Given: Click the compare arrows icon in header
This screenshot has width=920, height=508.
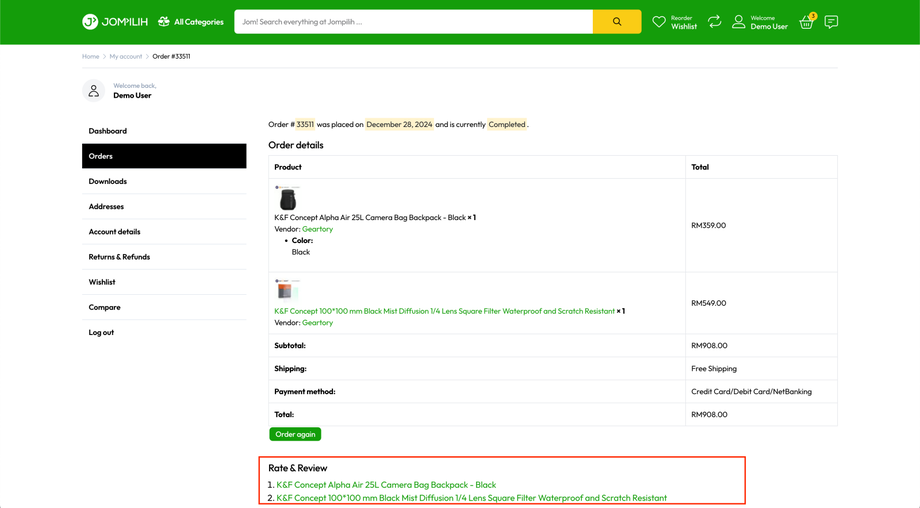Looking at the screenshot, I should tap(714, 21).
